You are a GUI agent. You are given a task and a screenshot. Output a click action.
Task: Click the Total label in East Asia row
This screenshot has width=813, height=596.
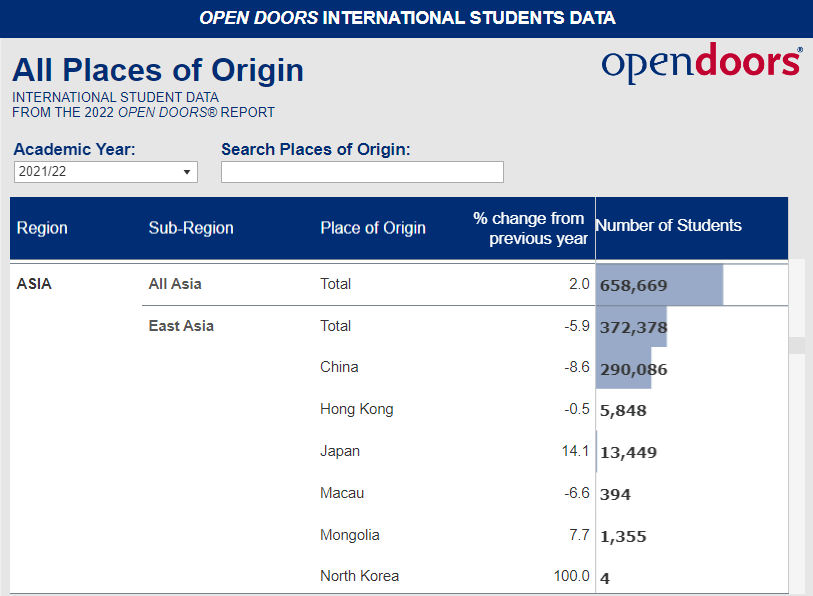(335, 326)
